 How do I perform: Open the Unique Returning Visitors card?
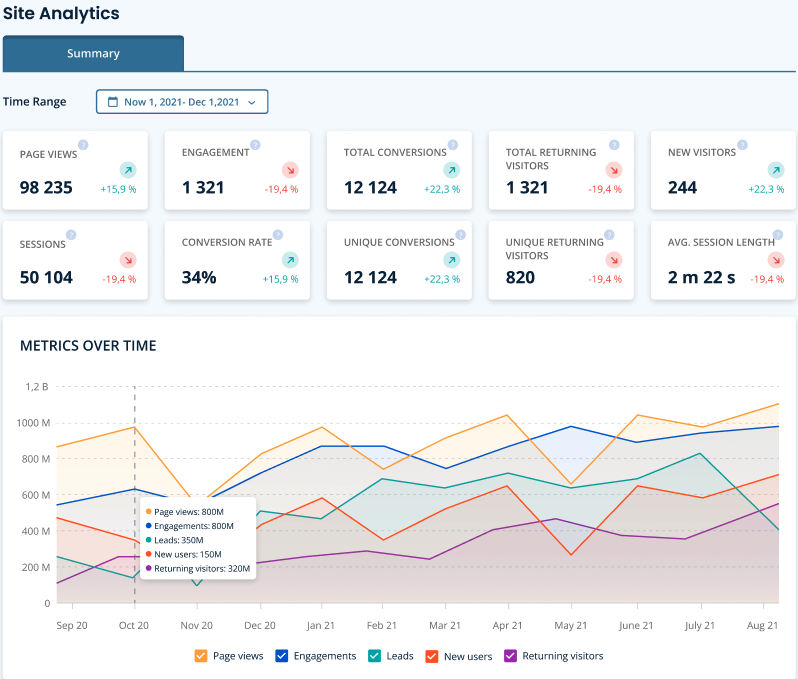[561, 260]
